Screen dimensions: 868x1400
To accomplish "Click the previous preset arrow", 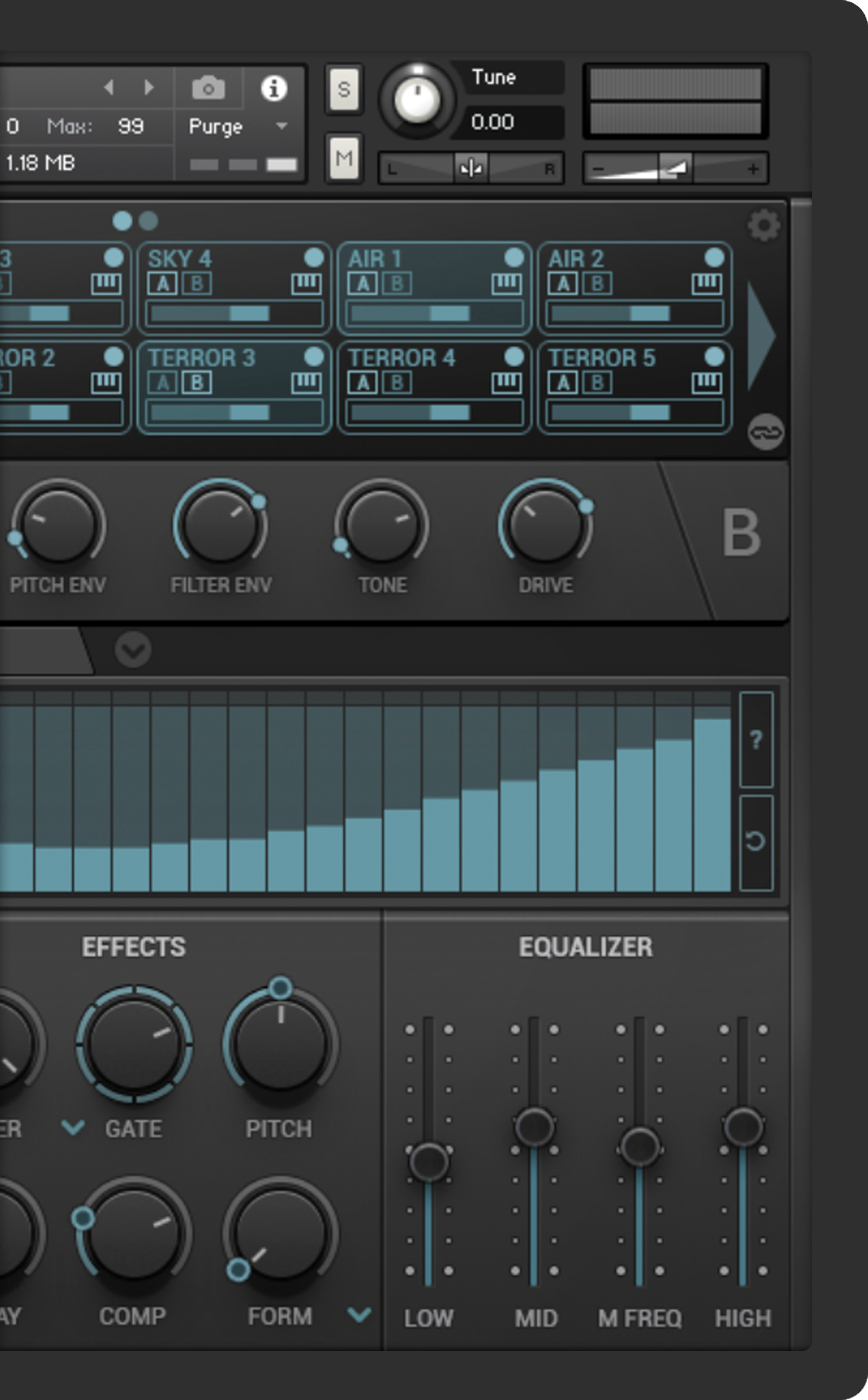I will pyautogui.click(x=109, y=88).
